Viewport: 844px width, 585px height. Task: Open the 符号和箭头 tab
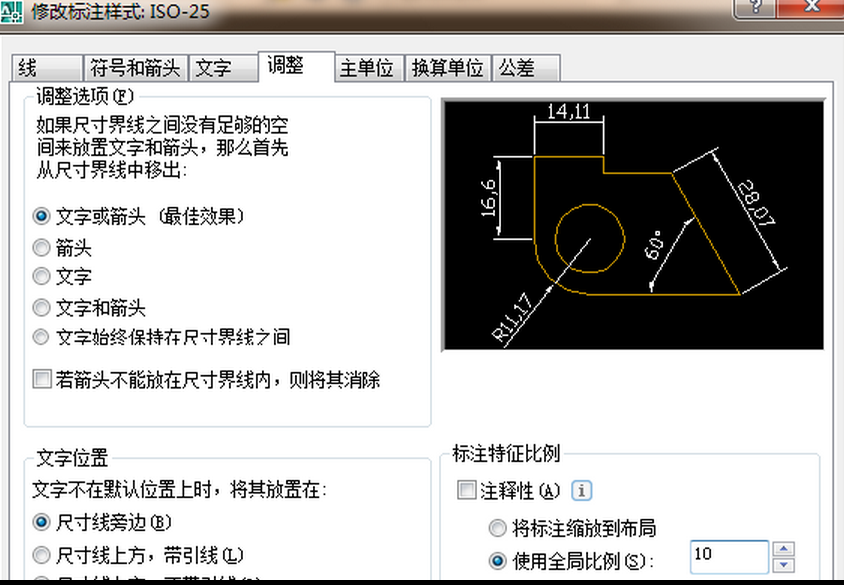[135, 68]
